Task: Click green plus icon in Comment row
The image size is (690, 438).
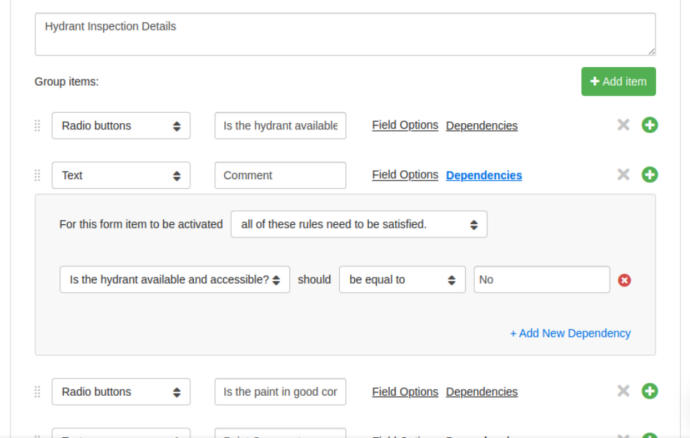Action: click(650, 175)
